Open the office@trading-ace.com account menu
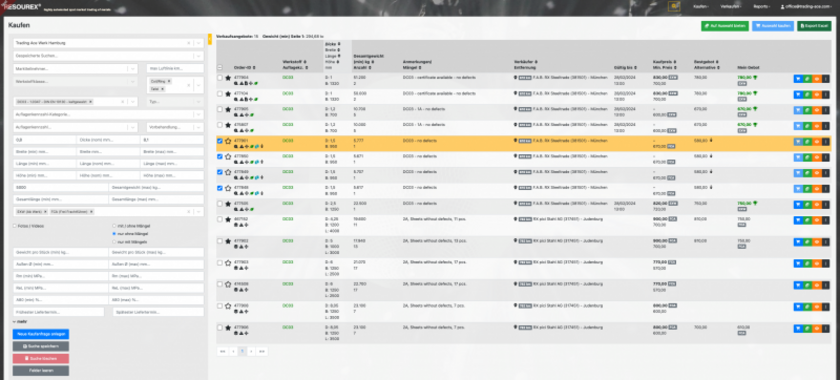Screen dimensions: 840x380 click(806, 6)
